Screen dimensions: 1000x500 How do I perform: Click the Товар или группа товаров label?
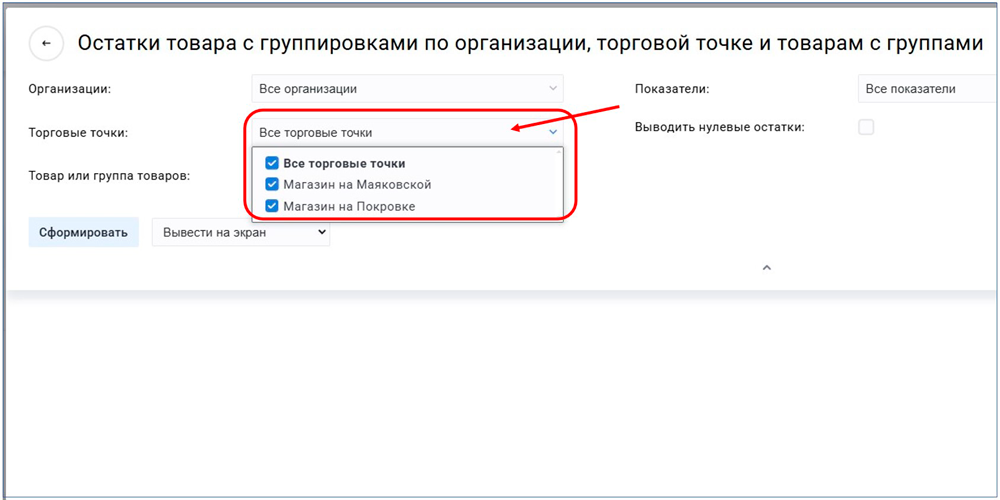(109, 175)
